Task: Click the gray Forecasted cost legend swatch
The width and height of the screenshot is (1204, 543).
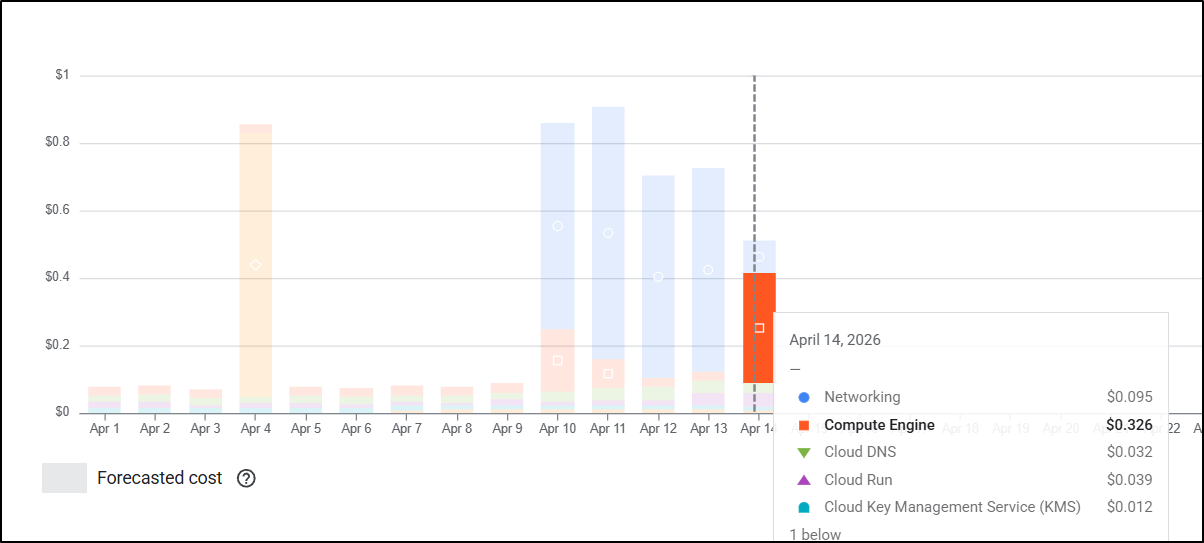Action: [64, 478]
